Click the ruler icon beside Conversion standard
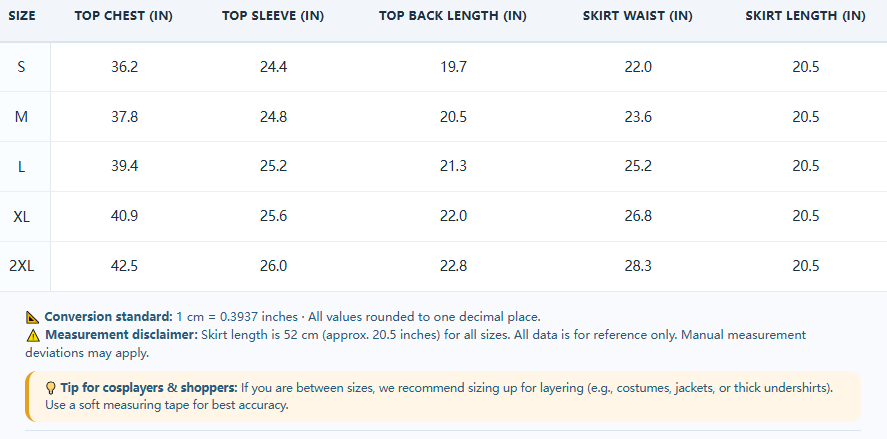The width and height of the screenshot is (887, 439). [x=33, y=317]
